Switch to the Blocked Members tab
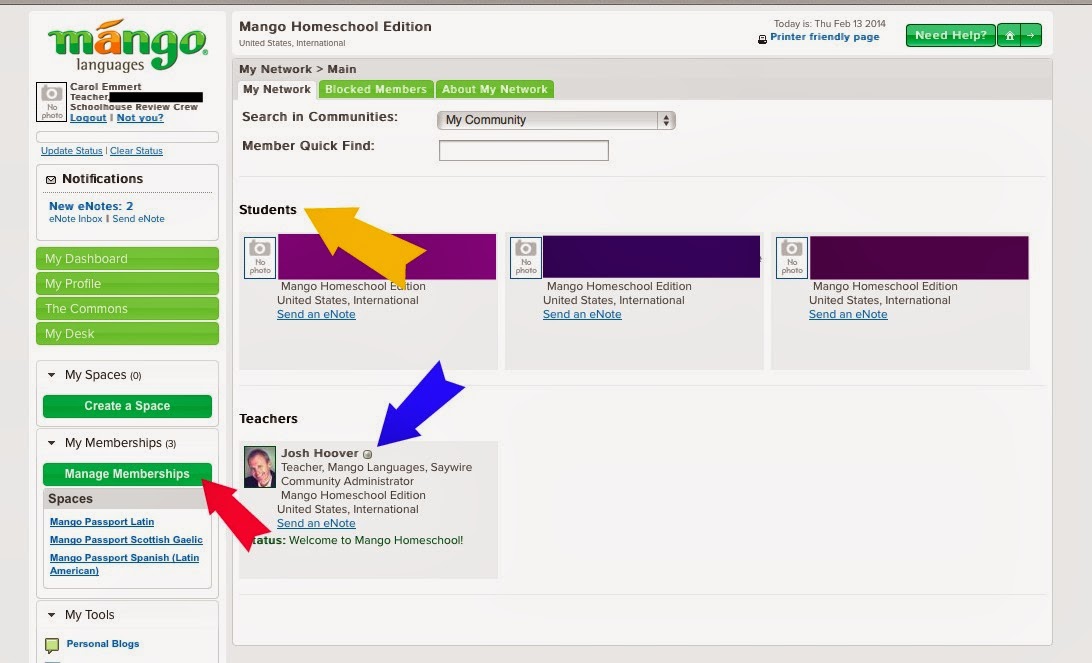Screen dimensions: 1092x663 coord(375,89)
